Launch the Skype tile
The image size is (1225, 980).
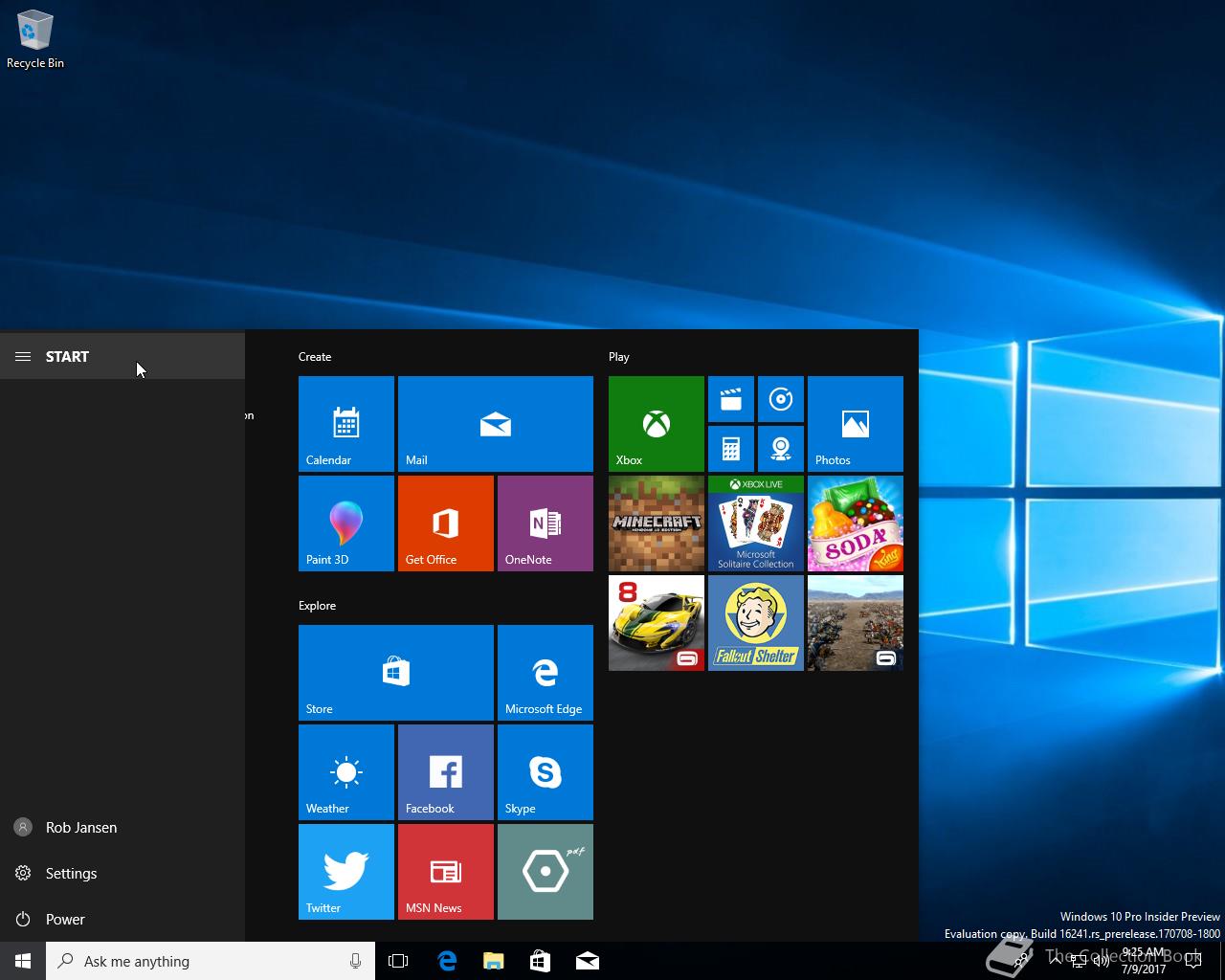point(546,772)
